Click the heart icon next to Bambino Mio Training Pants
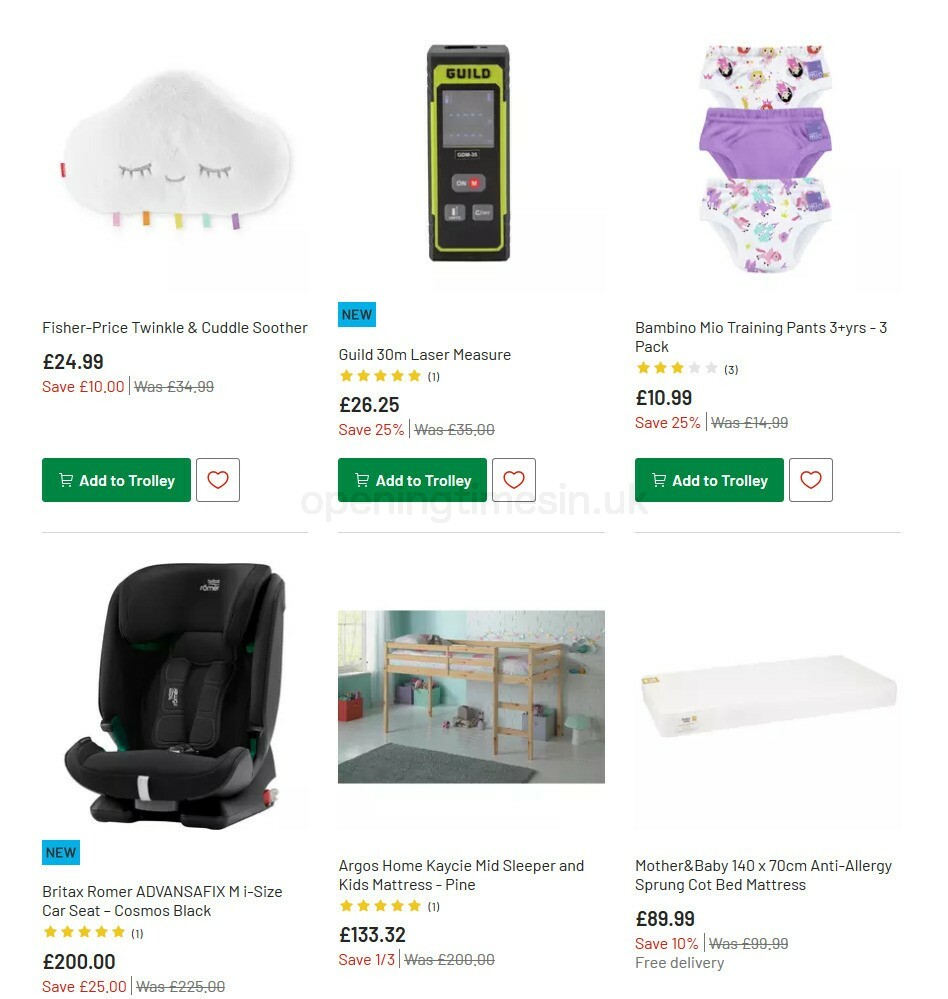Screen dimensions: 948x999 [810, 480]
